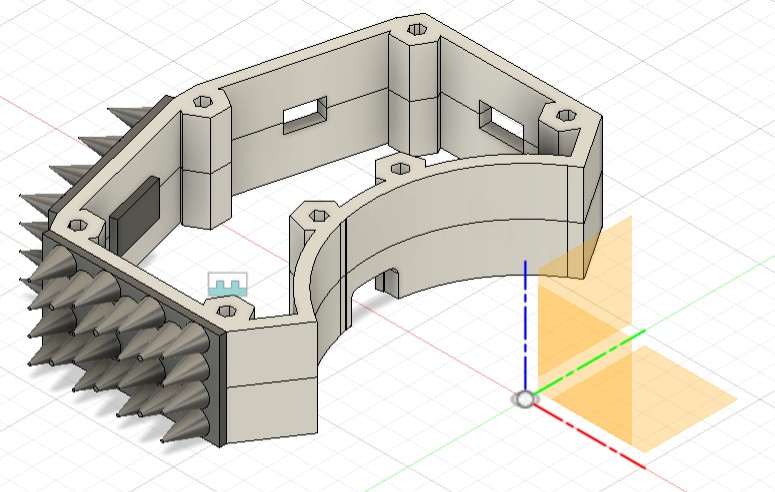Select hex hole on back-left wall post
Screen dimensions: 775x492
click(200, 101)
